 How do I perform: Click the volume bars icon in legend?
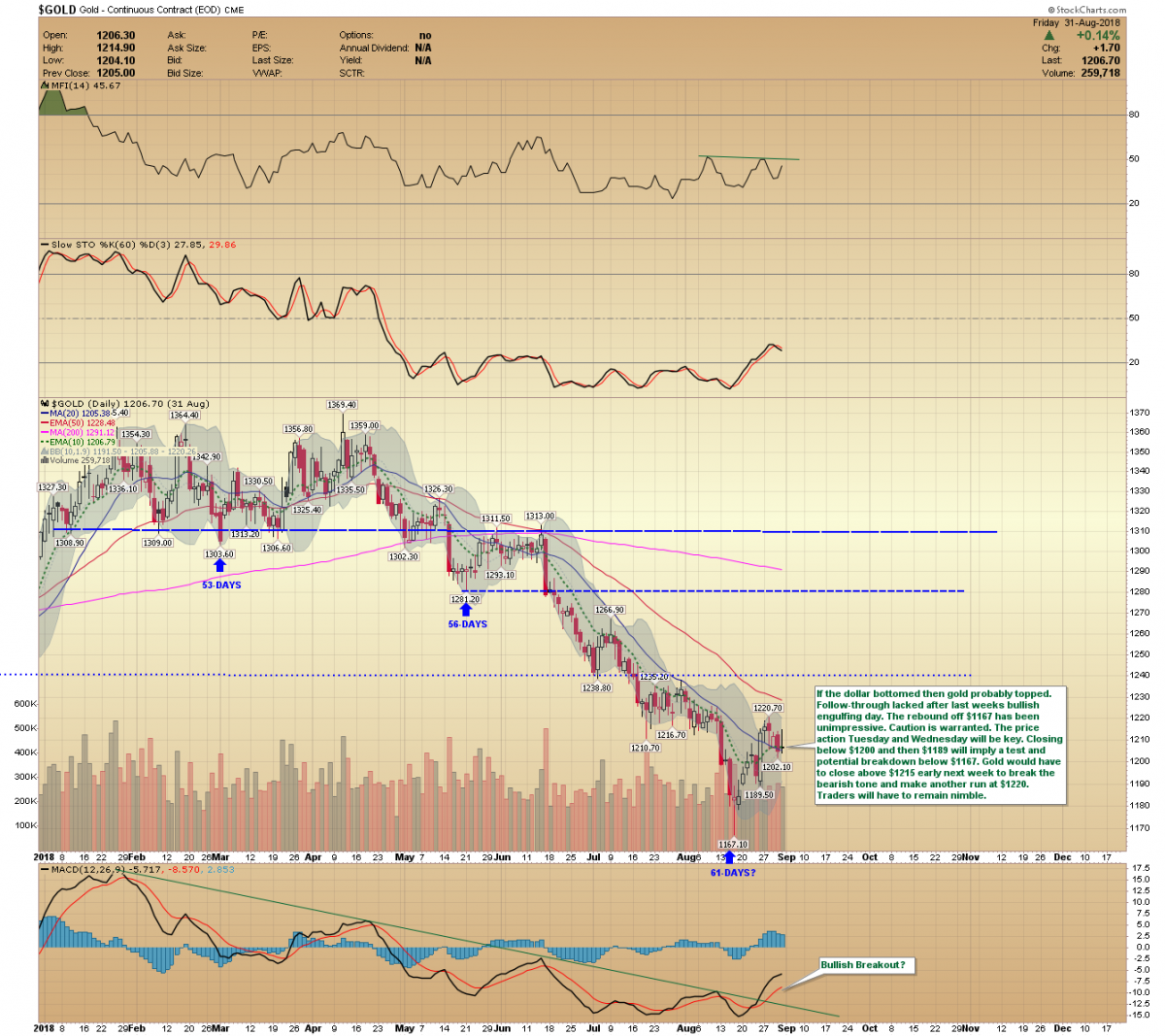pyautogui.click(x=44, y=460)
